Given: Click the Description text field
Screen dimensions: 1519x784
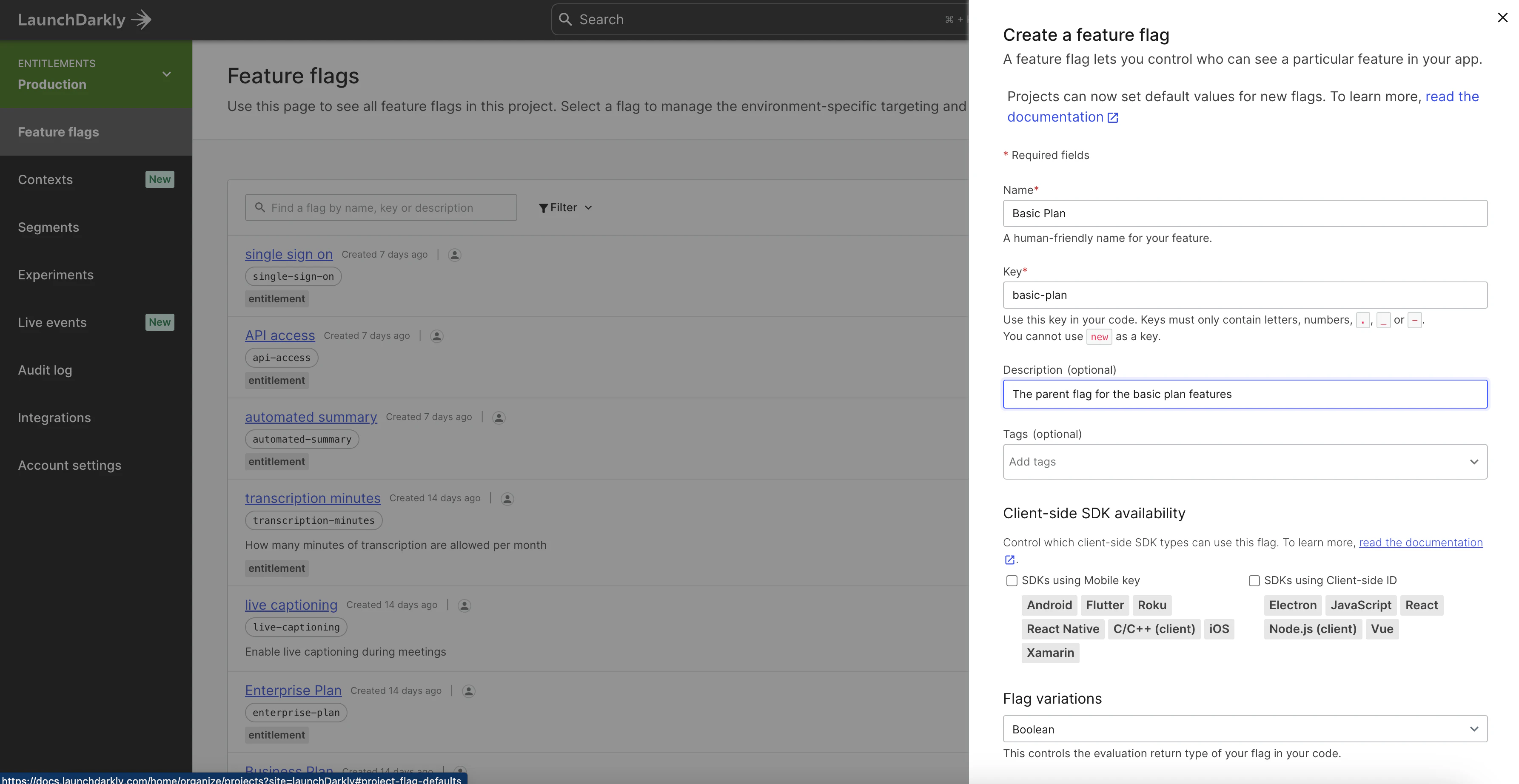Looking at the screenshot, I should tap(1244, 394).
